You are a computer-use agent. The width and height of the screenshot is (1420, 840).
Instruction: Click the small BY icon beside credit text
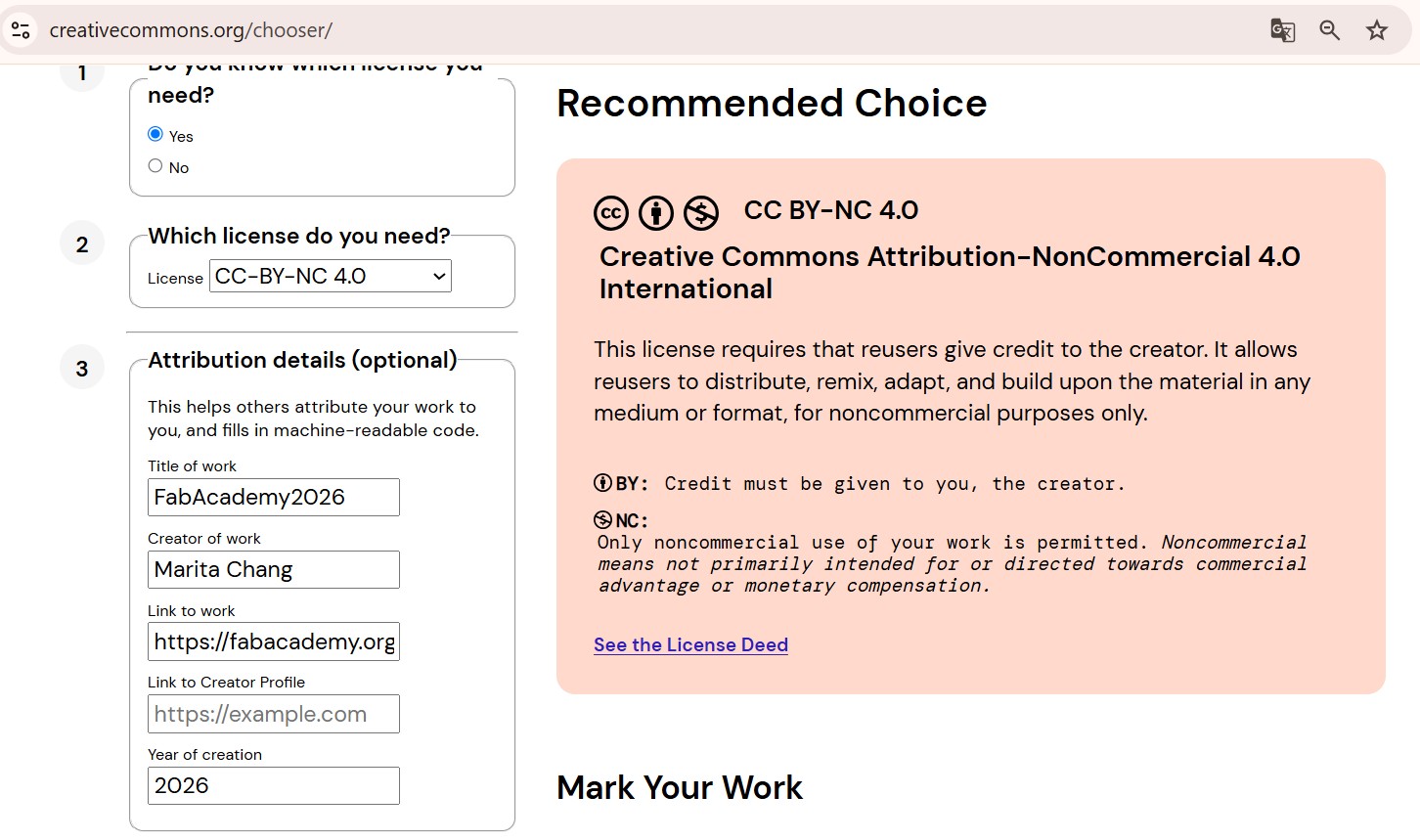[602, 483]
